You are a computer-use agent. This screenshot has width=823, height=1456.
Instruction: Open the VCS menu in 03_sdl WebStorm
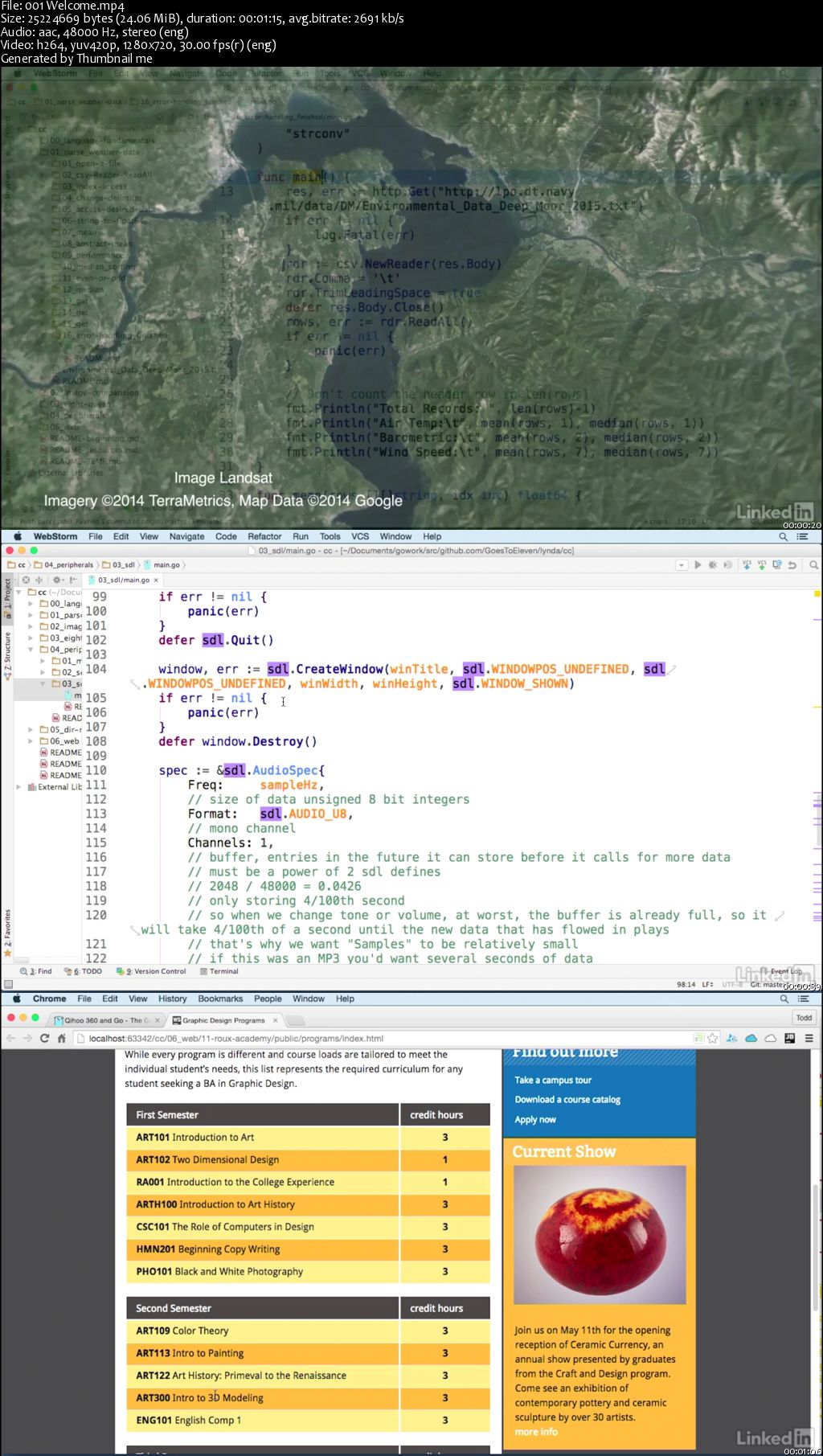coord(360,536)
